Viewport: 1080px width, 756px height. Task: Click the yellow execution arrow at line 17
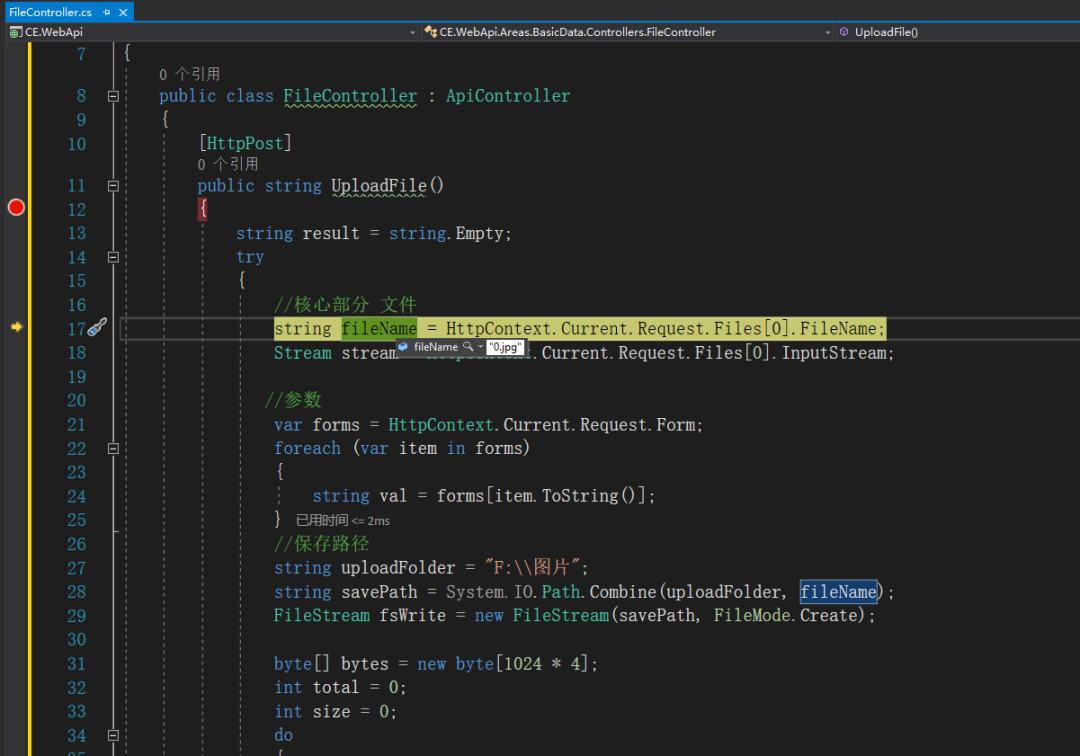click(x=16, y=327)
